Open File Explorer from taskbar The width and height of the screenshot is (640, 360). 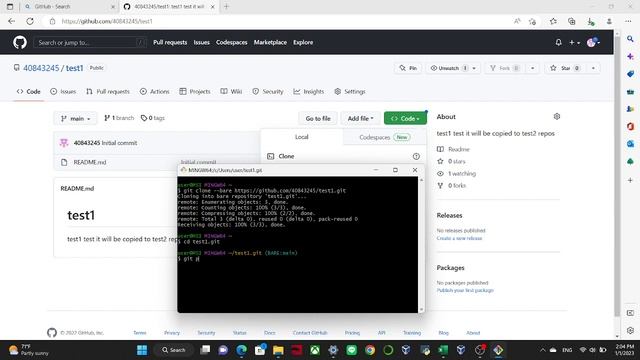tap(278, 350)
